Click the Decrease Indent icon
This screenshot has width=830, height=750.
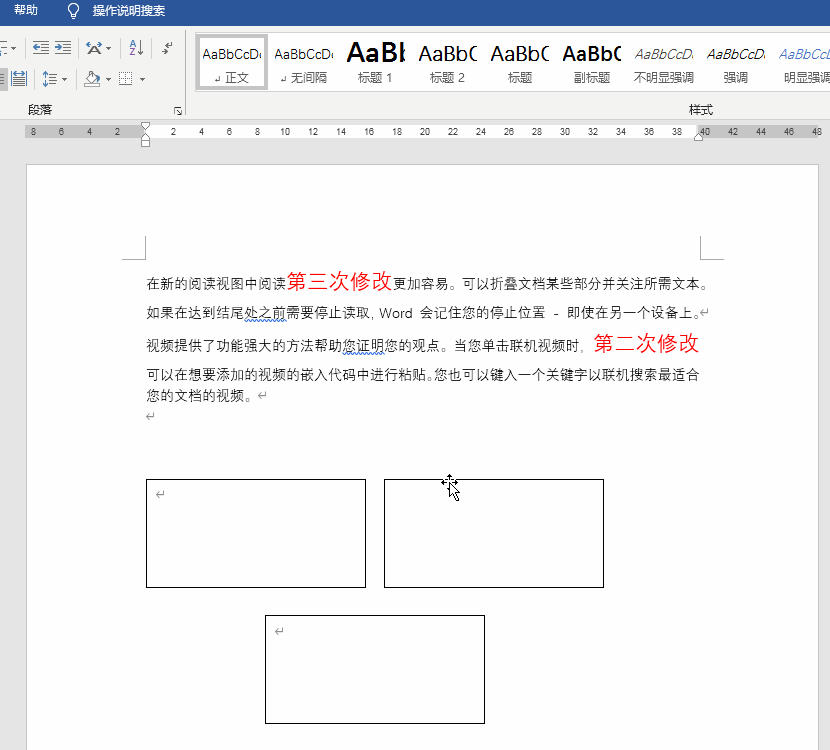coord(41,48)
